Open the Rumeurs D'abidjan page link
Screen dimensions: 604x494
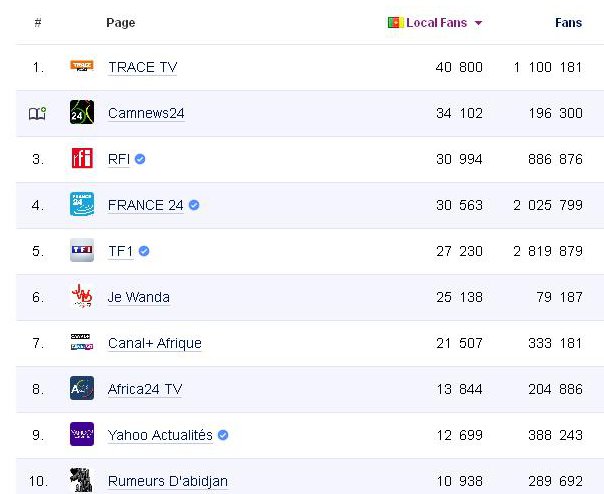(x=168, y=481)
